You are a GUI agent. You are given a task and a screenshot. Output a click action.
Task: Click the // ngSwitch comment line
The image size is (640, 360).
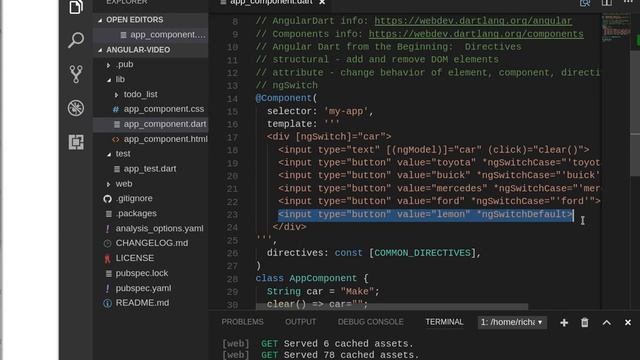coord(287,85)
